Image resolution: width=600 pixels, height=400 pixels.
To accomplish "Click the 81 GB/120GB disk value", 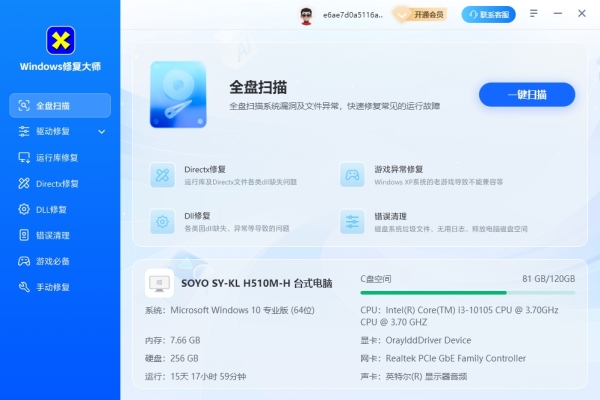I will click(x=549, y=279).
